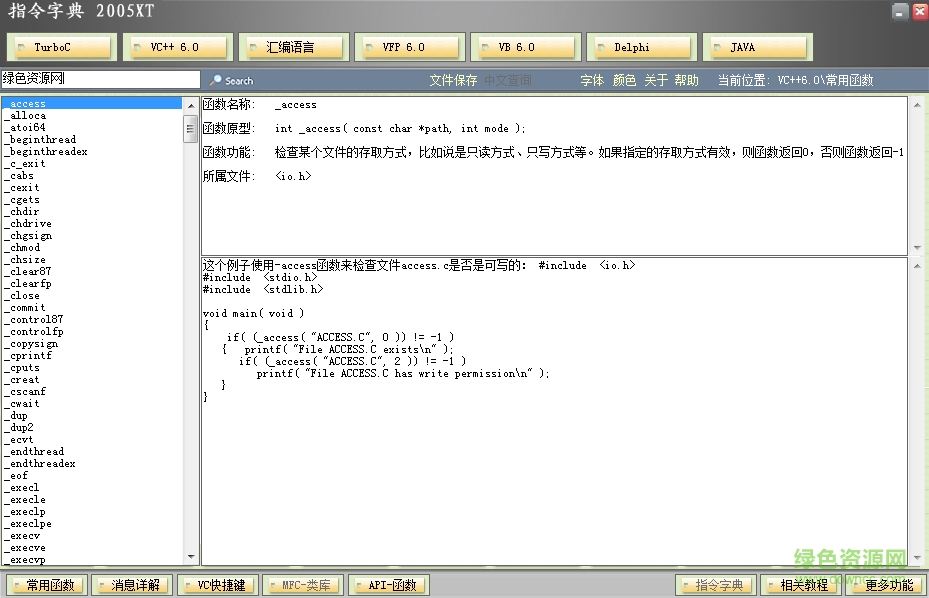Switch to the VB 6.0 tab

[x=525, y=46]
